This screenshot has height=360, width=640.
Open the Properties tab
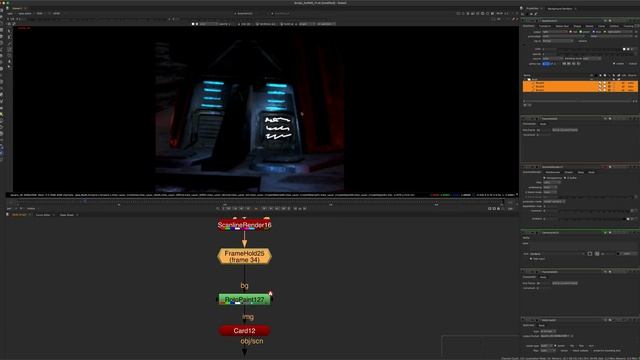(x=532, y=9)
